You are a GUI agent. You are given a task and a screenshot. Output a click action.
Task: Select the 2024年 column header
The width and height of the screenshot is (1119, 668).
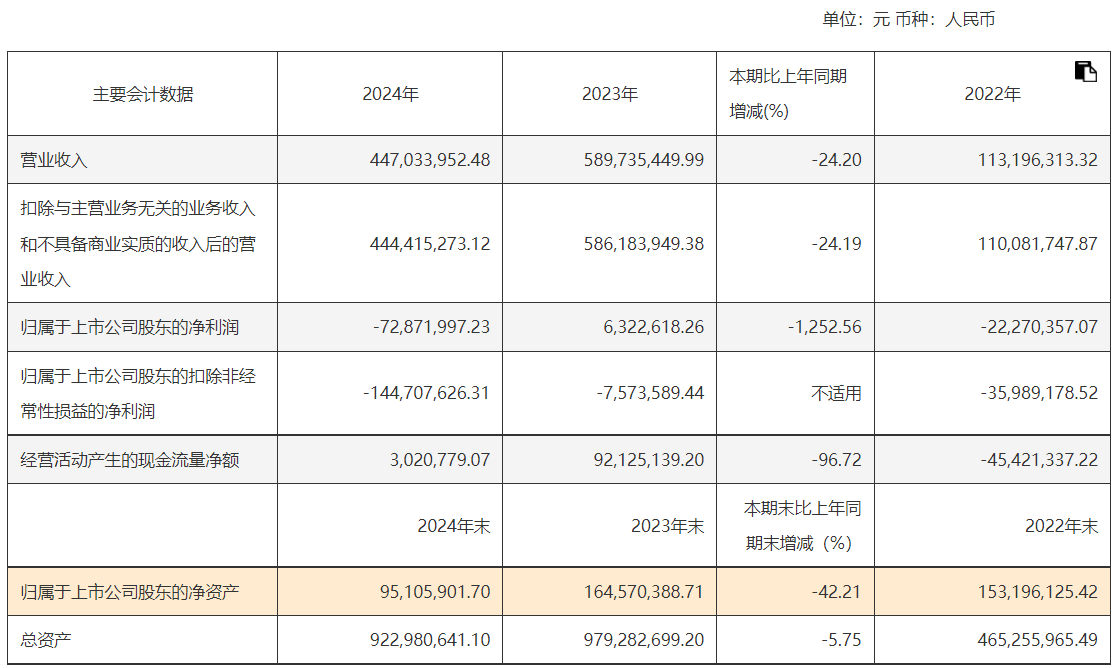click(390, 95)
